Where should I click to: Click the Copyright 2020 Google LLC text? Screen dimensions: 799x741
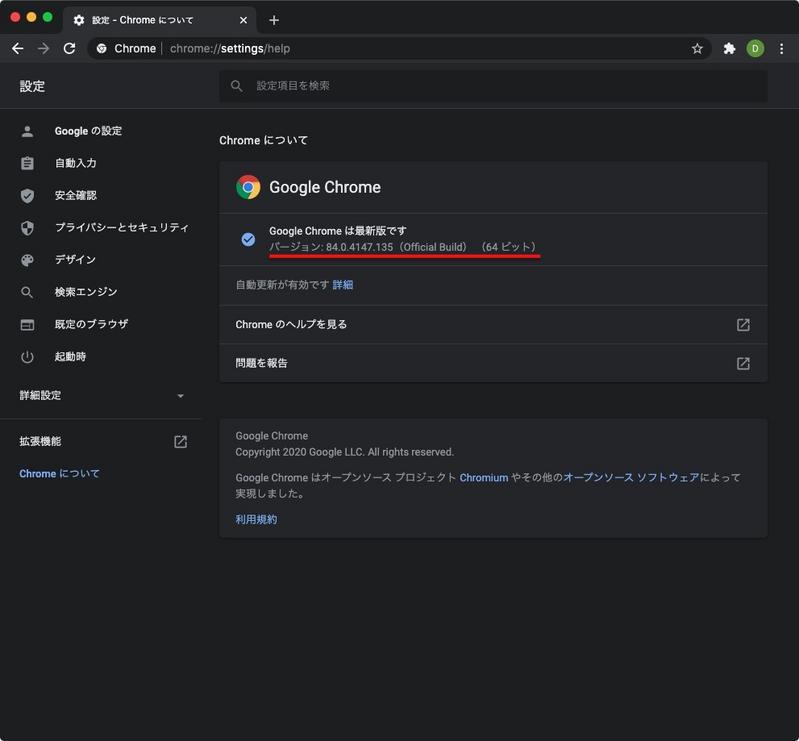(344, 452)
